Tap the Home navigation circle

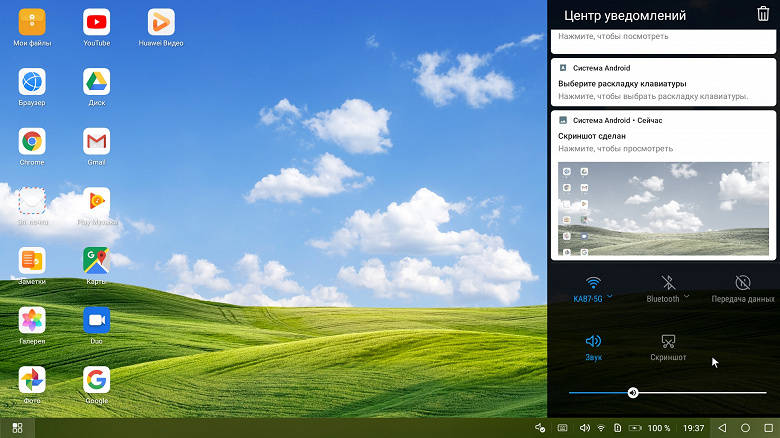click(x=745, y=428)
